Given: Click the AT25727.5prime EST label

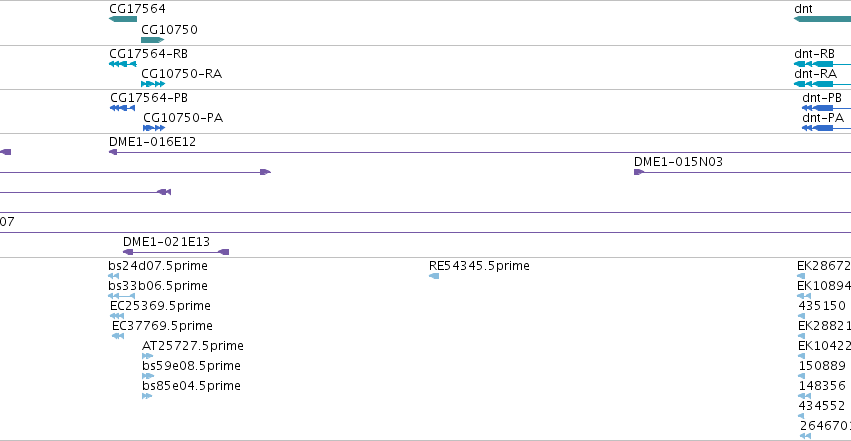Looking at the screenshot, I should pyautogui.click(x=193, y=346).
